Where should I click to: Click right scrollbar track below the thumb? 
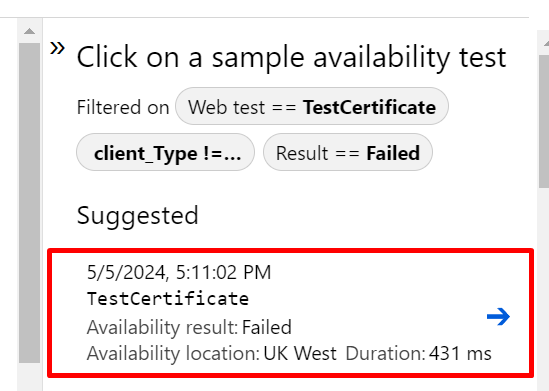tap(544, 289)
